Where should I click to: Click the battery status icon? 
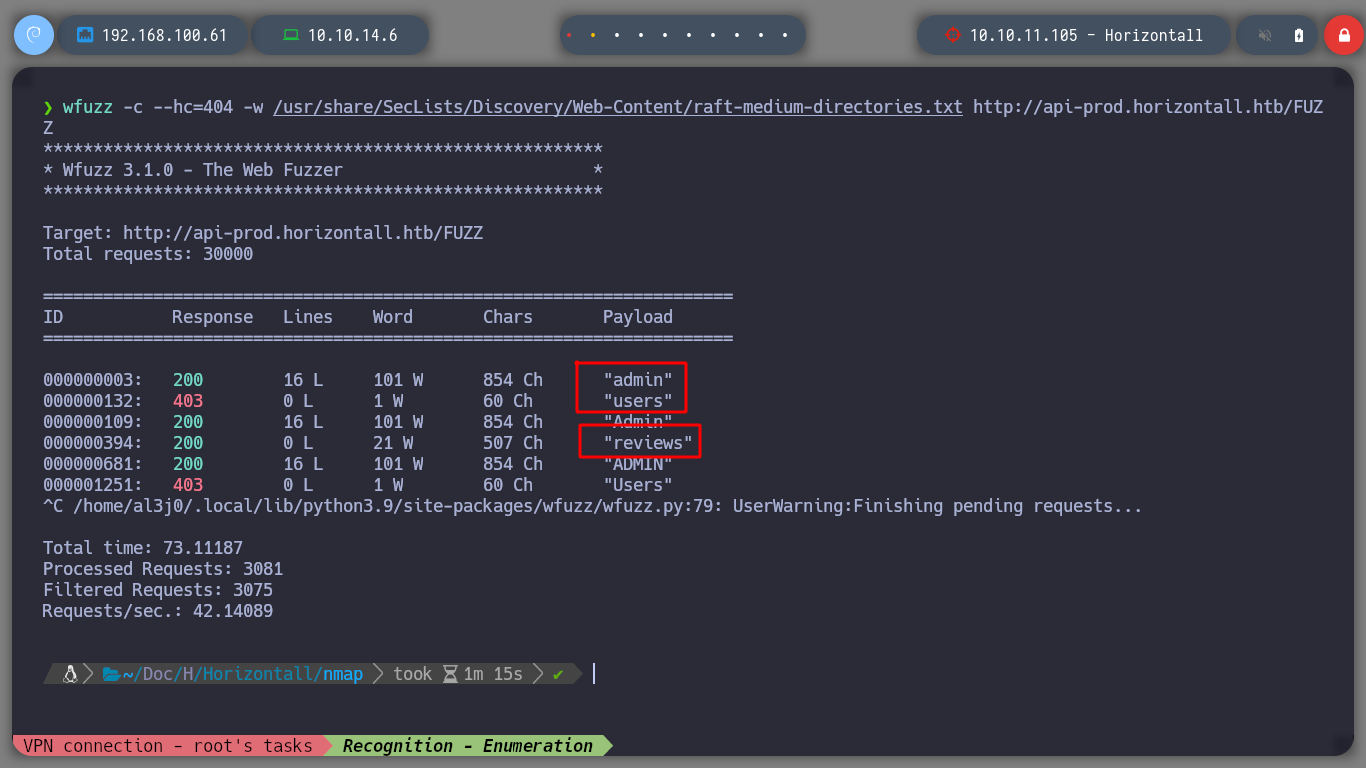1299,35
